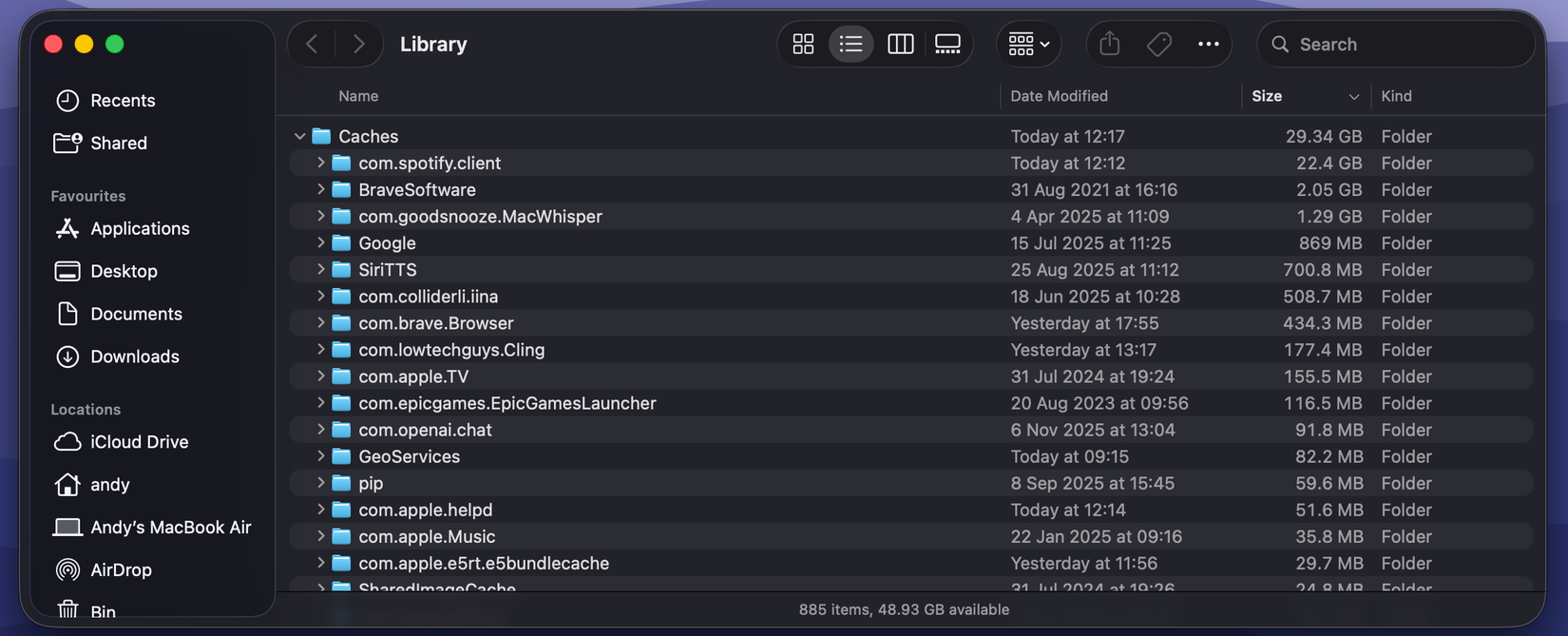Switch to gallery view

pyautogui.click(x=947, y=44)
